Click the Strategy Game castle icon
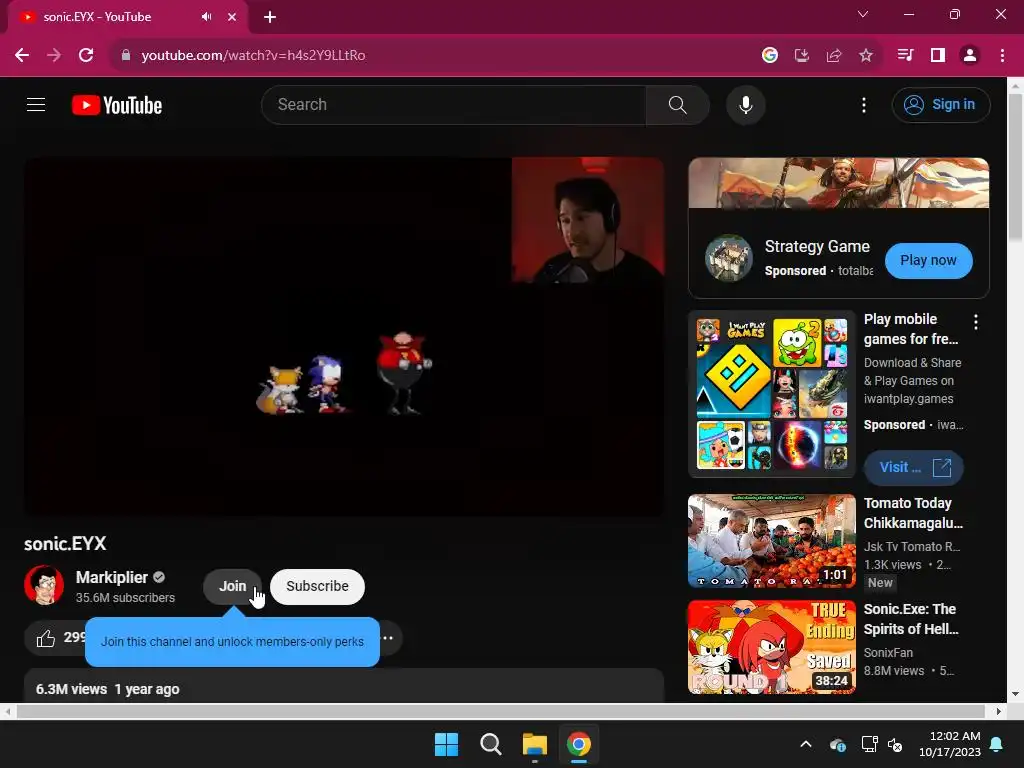1024x768 pixels. click(x=729, y=258)
